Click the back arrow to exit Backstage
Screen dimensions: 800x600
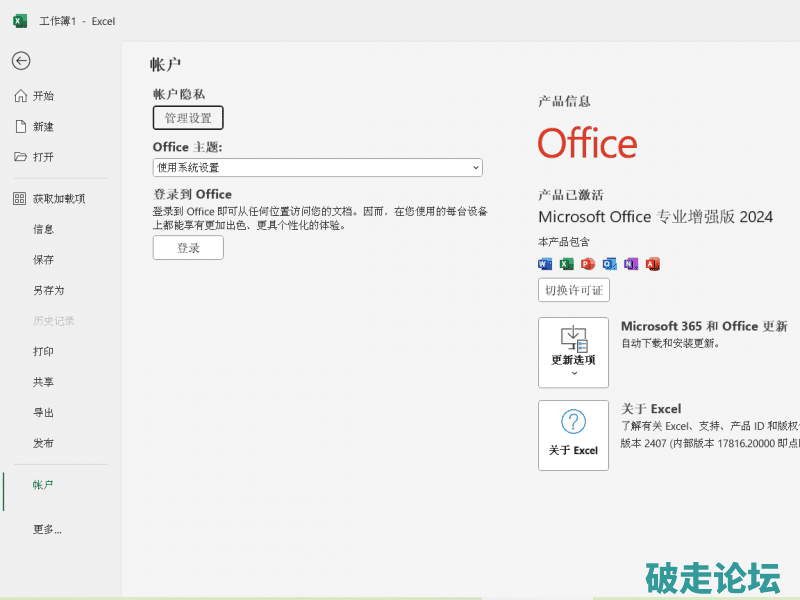(21, 61)
